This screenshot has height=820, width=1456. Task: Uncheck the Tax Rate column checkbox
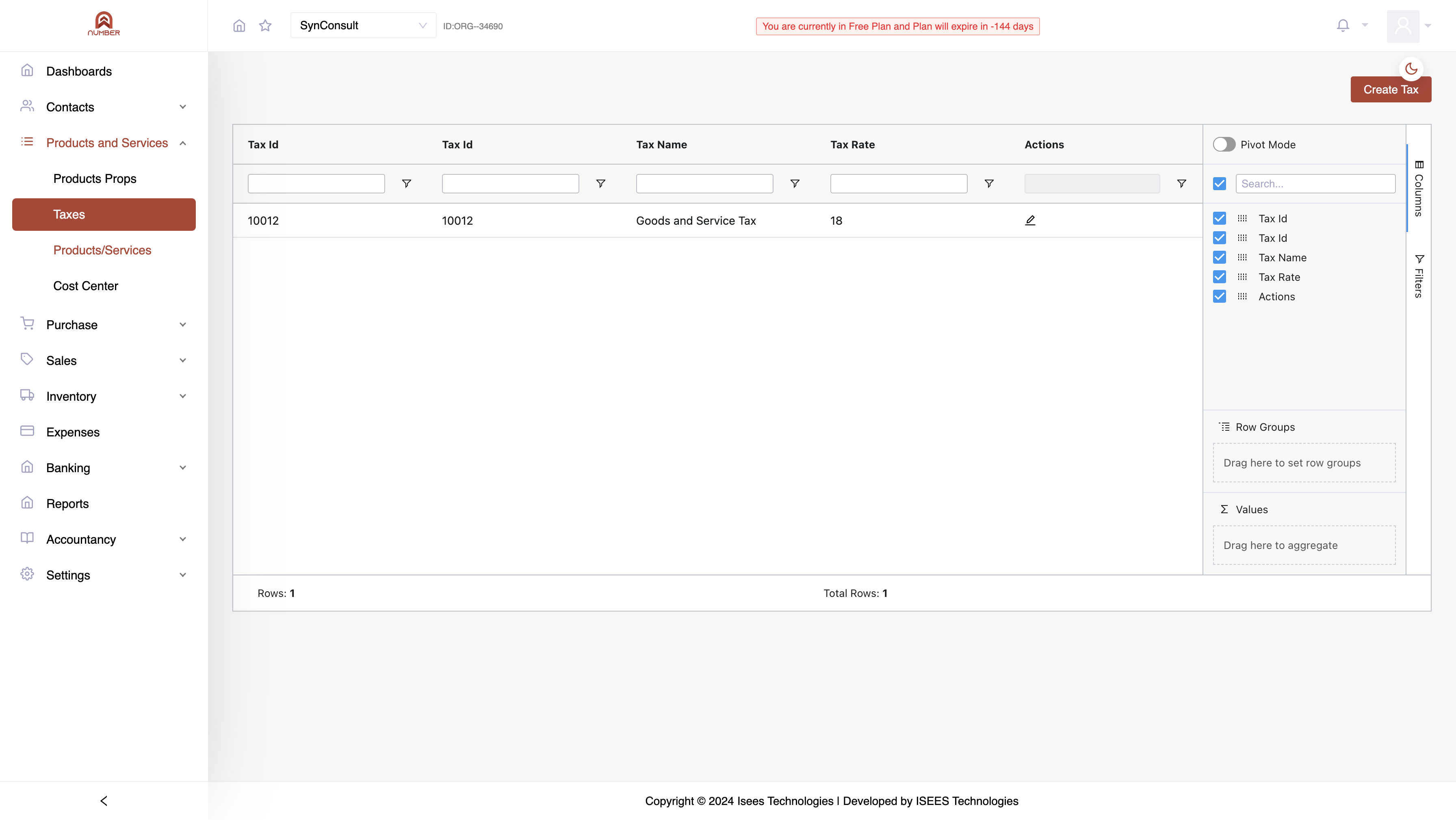click(1219, 277)
